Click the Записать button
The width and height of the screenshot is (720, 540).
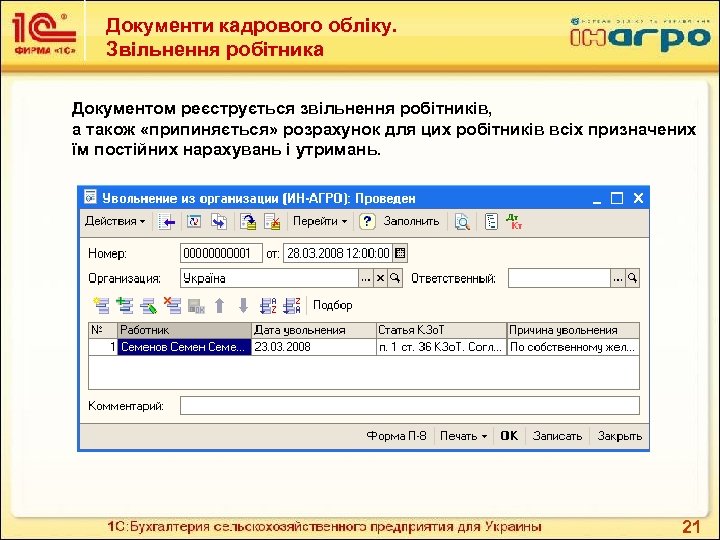point(557,436)
